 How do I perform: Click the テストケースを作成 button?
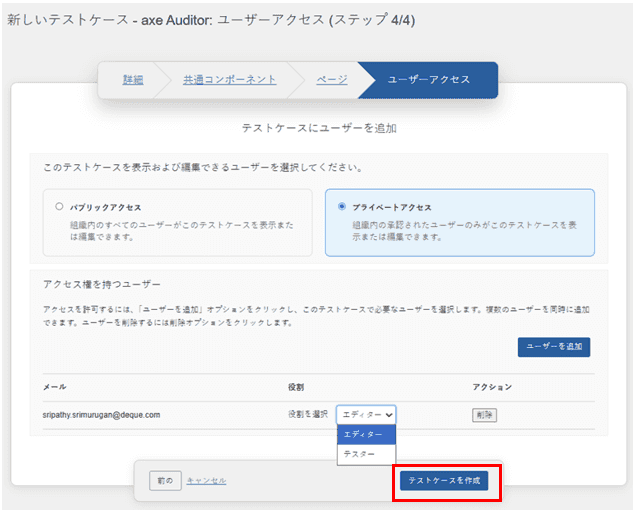click(x=445, y=481)
